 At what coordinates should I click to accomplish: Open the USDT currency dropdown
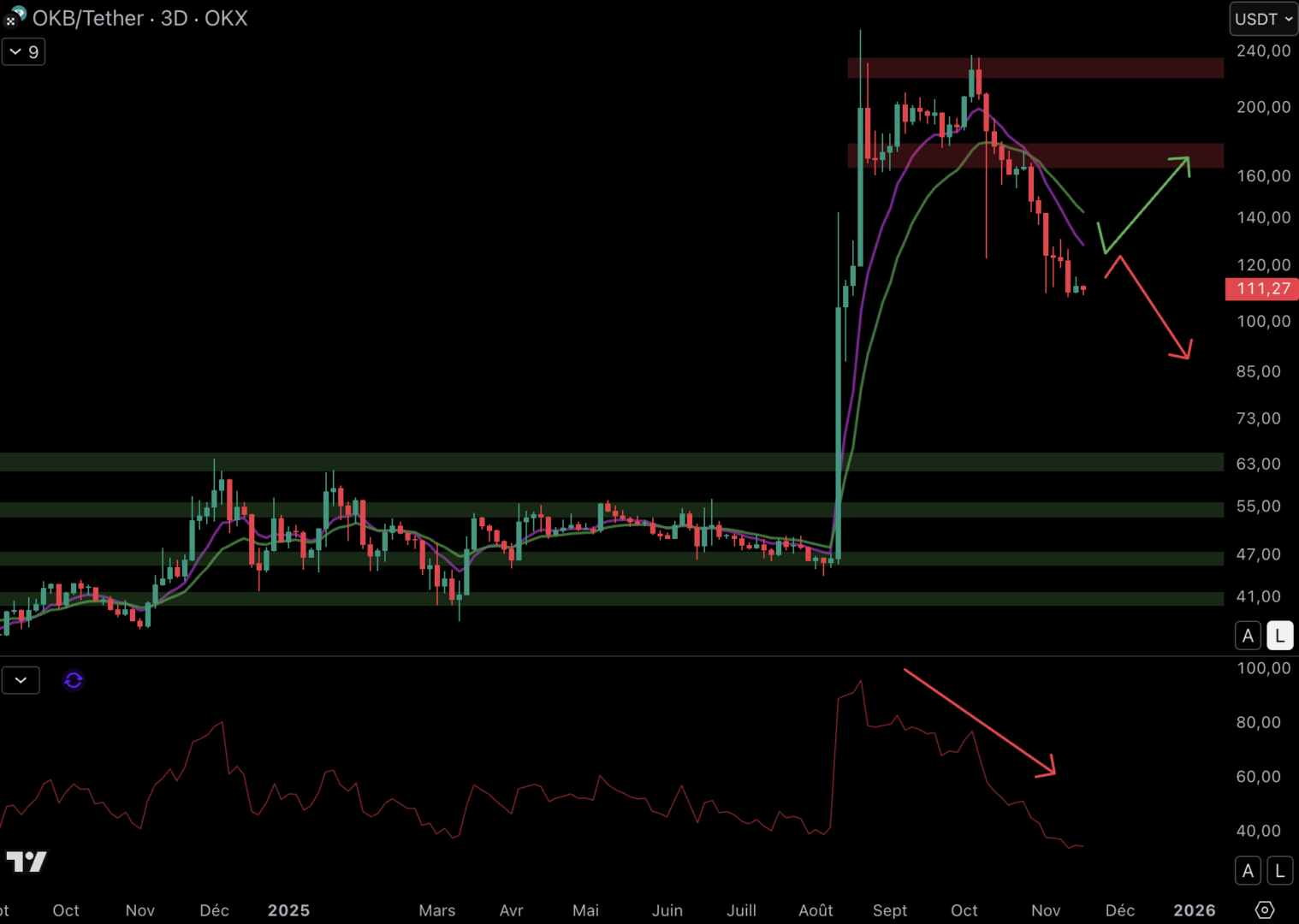point(1263,19)
